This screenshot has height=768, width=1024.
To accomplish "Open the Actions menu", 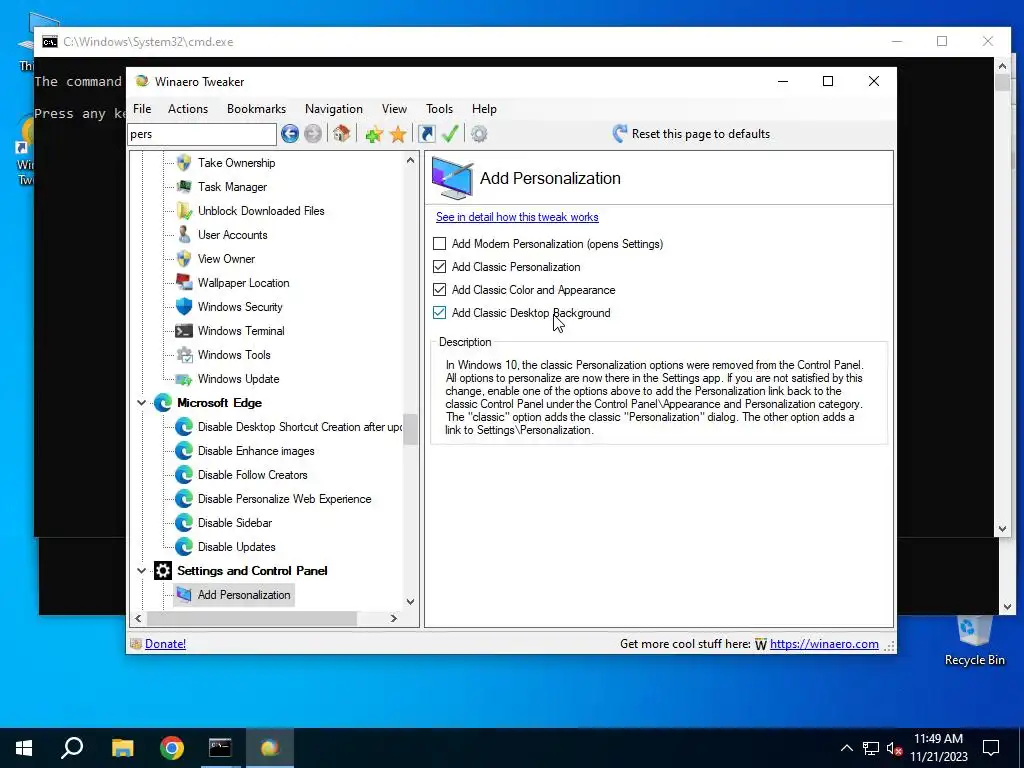I will (188, 108).
